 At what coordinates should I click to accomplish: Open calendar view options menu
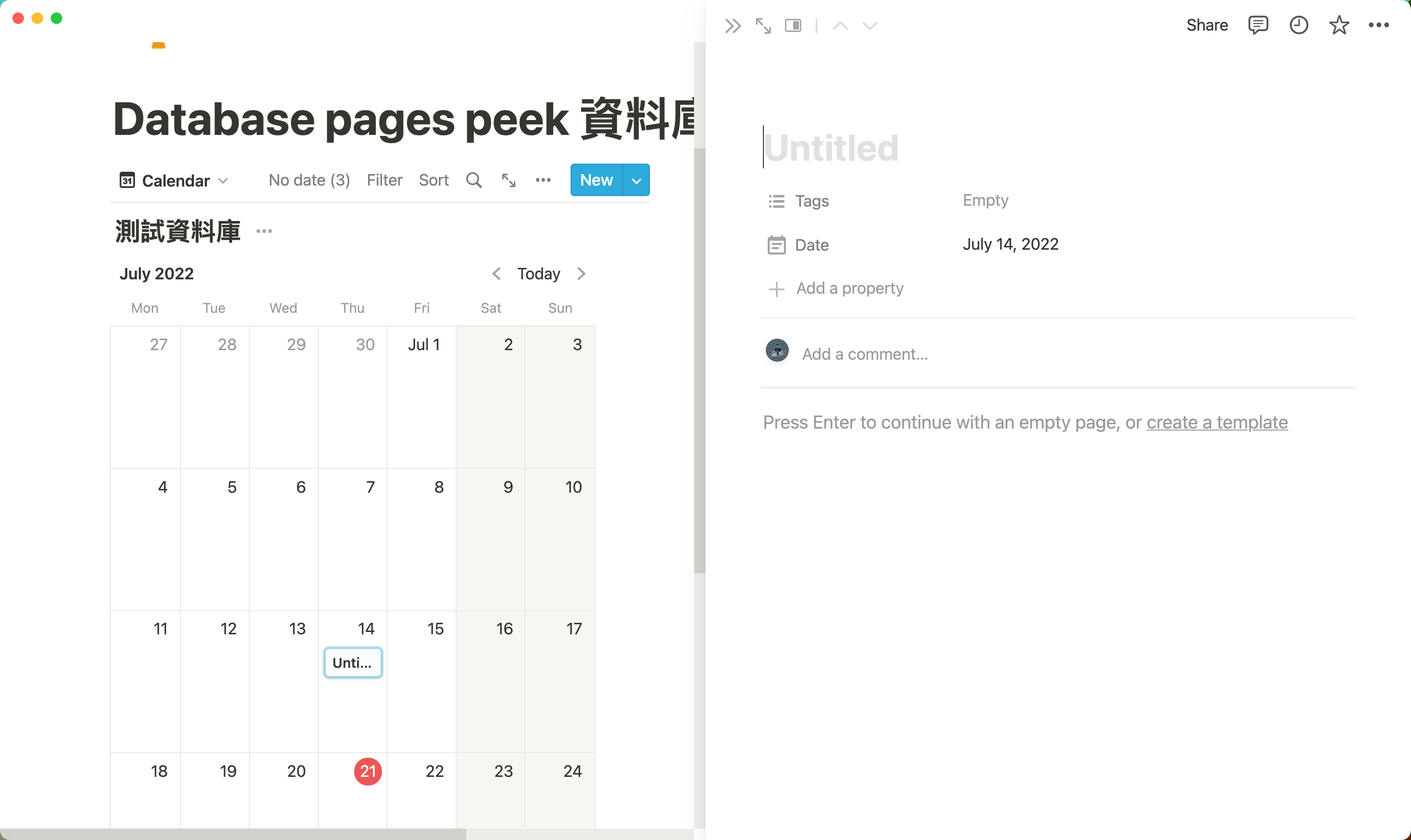(543, 180)
